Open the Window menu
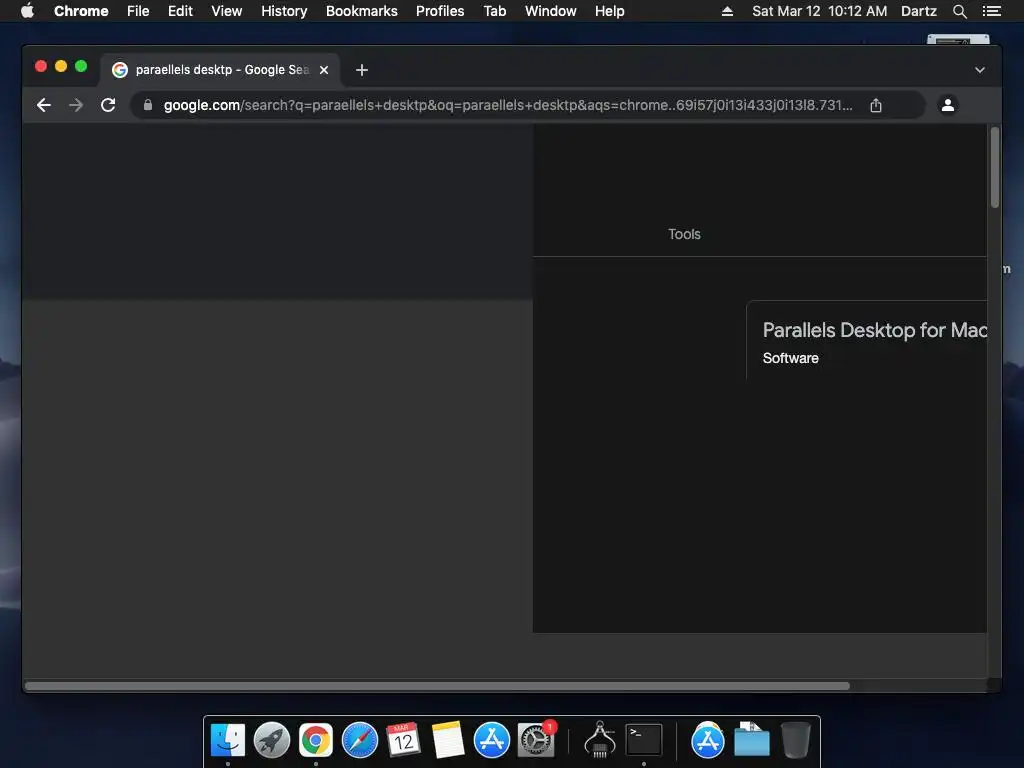Screen dimensions: 1024x768 551,11
